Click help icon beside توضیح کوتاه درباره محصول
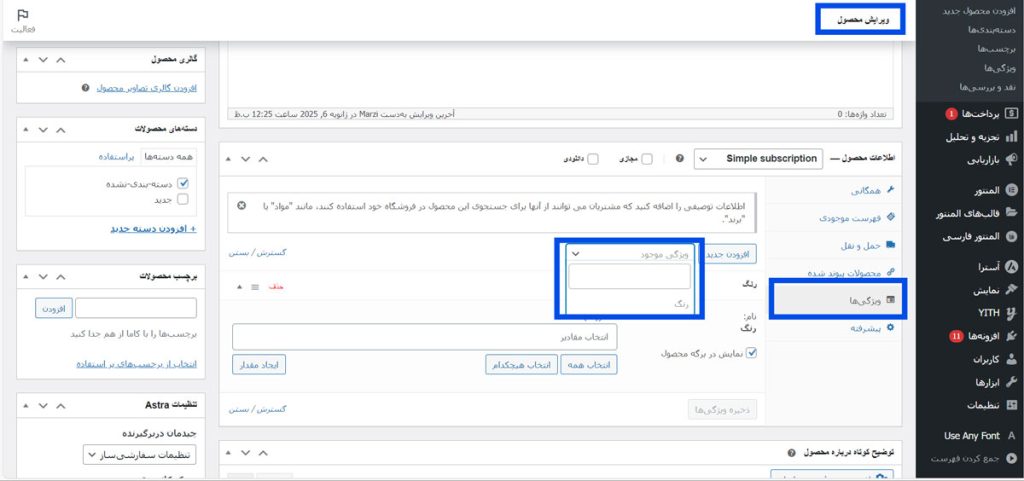Image resolution: width=1024 pixels, height=481 pixels. [792, 452]
